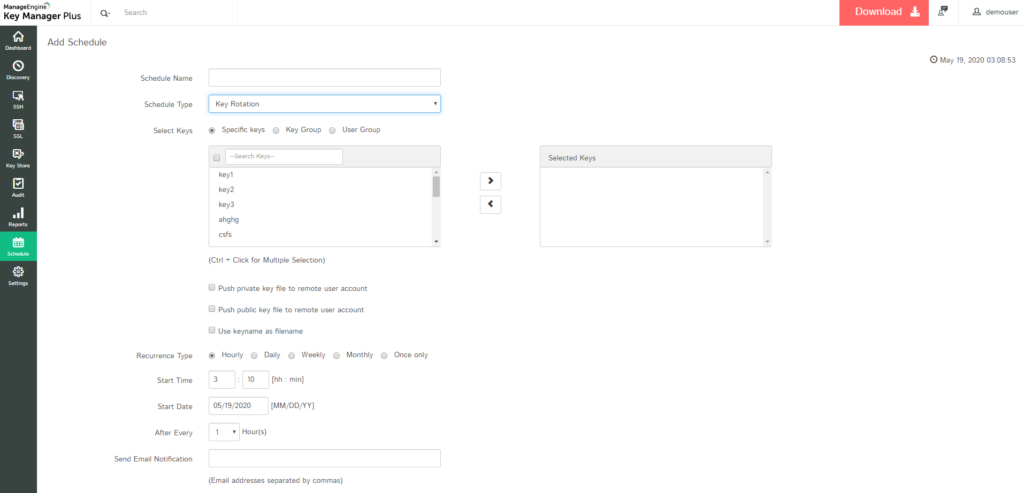
Task: Choose Weekly recurrence type
Action: pos(292,355)
